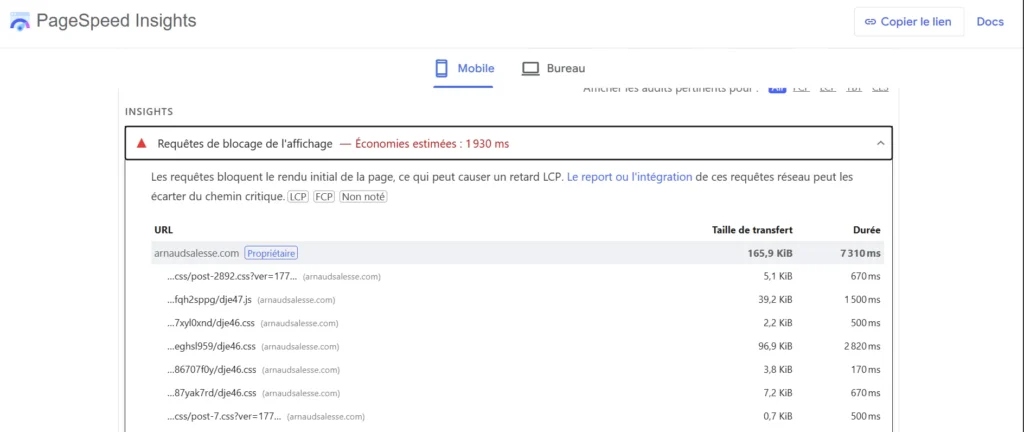Switch to the Mobile tab
This screenshot has height=432, width=1024.
click(464, 68)
